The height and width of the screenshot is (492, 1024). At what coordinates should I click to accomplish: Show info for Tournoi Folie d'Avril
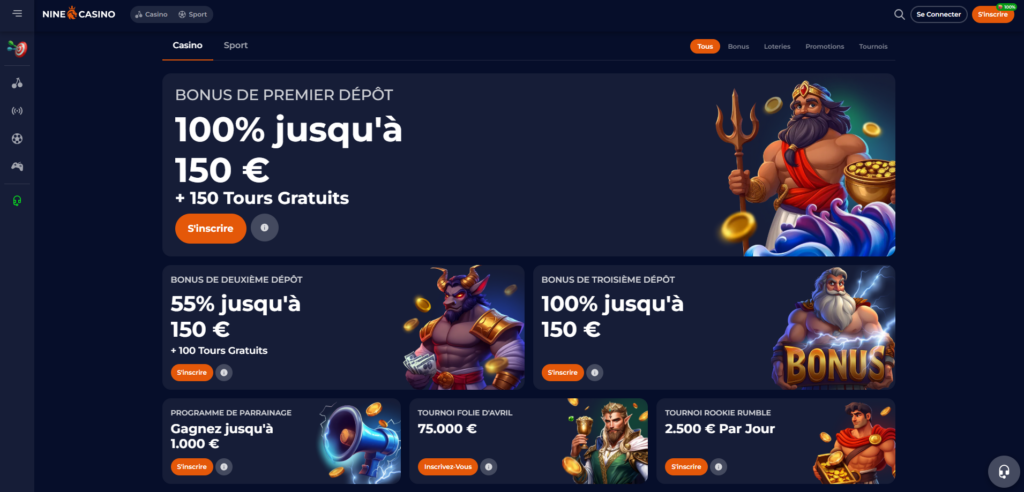click(488, 467)
